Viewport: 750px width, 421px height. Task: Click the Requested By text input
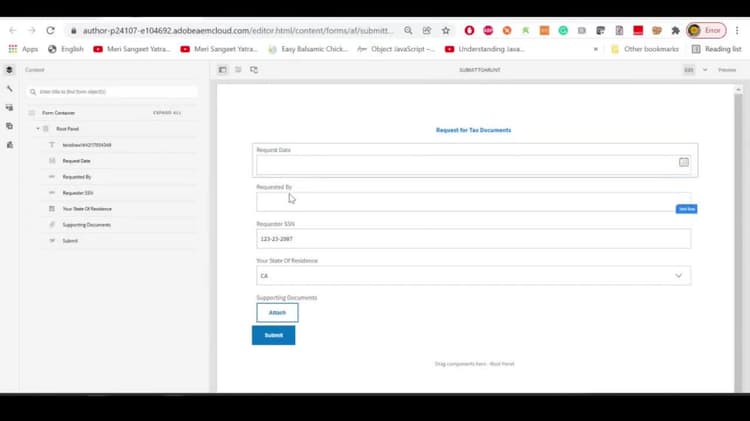[474, 202]
